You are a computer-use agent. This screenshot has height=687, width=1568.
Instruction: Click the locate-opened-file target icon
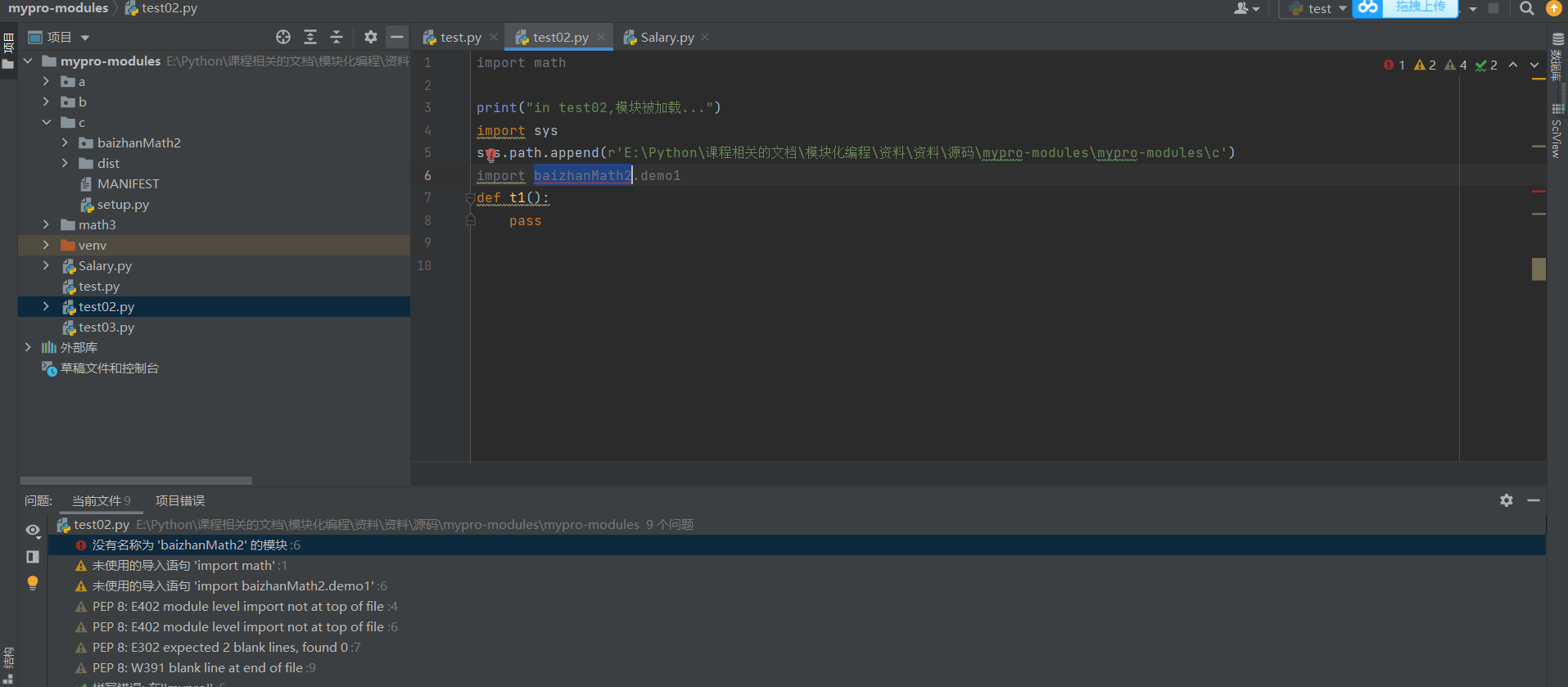click(x=283, y=37)
